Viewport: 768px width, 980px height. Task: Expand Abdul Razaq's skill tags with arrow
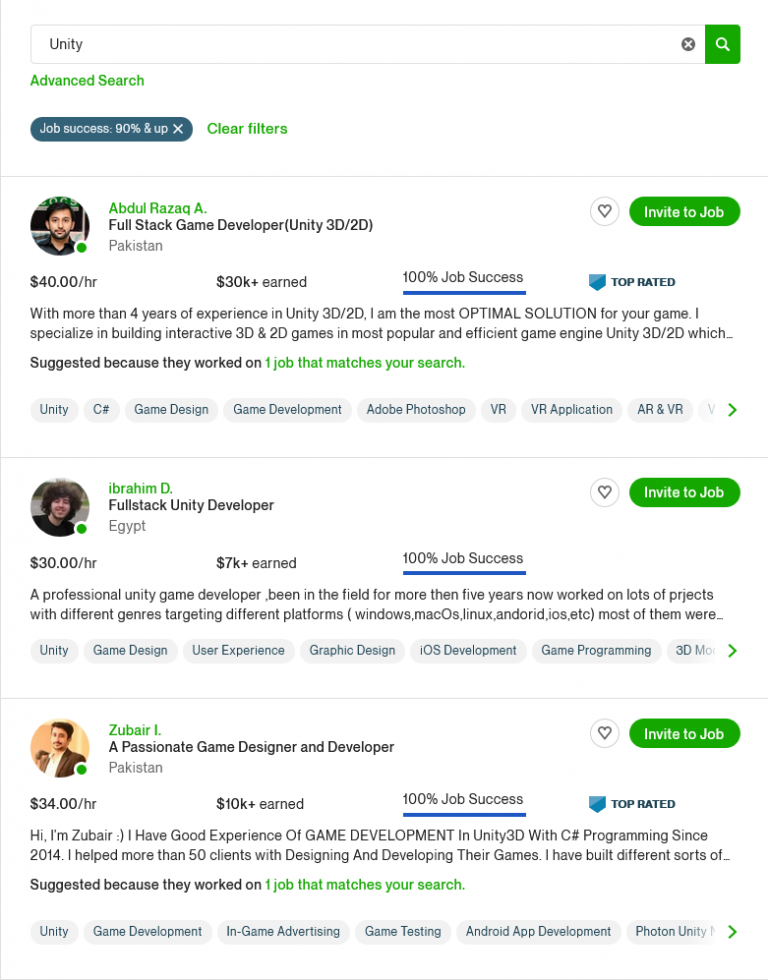[x=732, y=410]
